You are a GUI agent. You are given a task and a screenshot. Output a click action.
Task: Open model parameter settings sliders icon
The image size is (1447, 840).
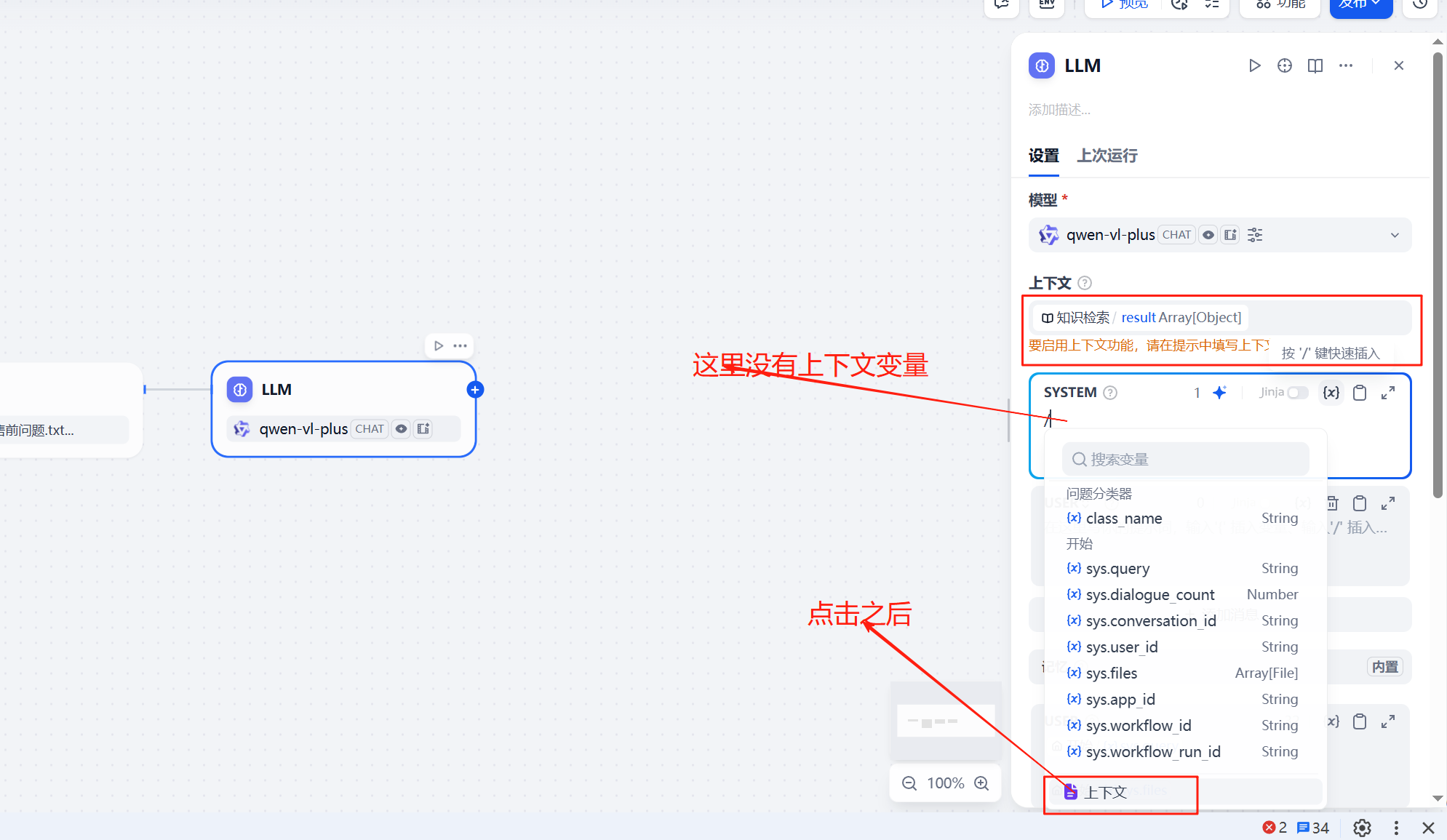click(x=1255, y=235)
